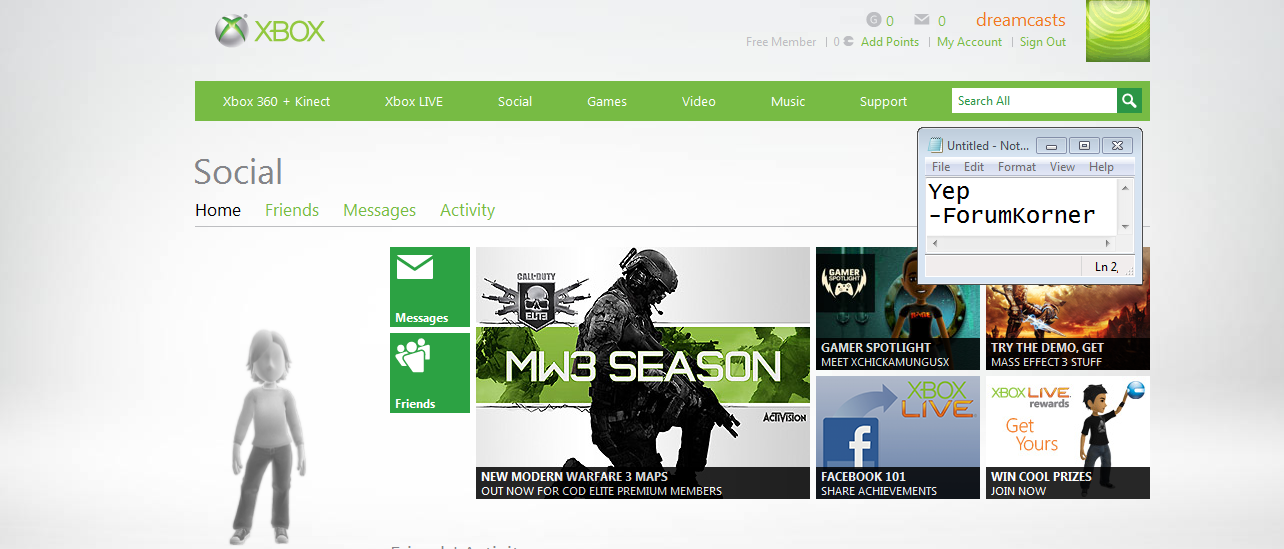Click the Gamerscore G icon
Screen dimensions: 1284x549
pos(873,20)
